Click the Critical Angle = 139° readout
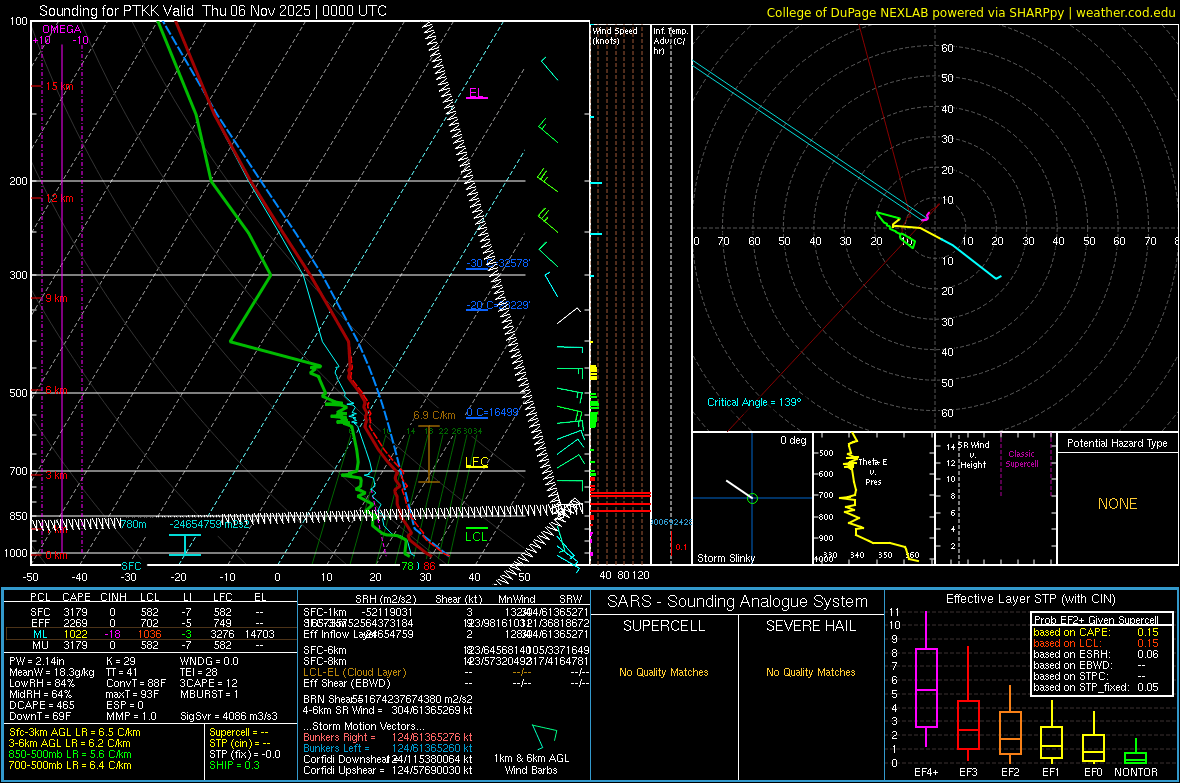Screen dimensions: 1180x783 click(x=754, y=402)
